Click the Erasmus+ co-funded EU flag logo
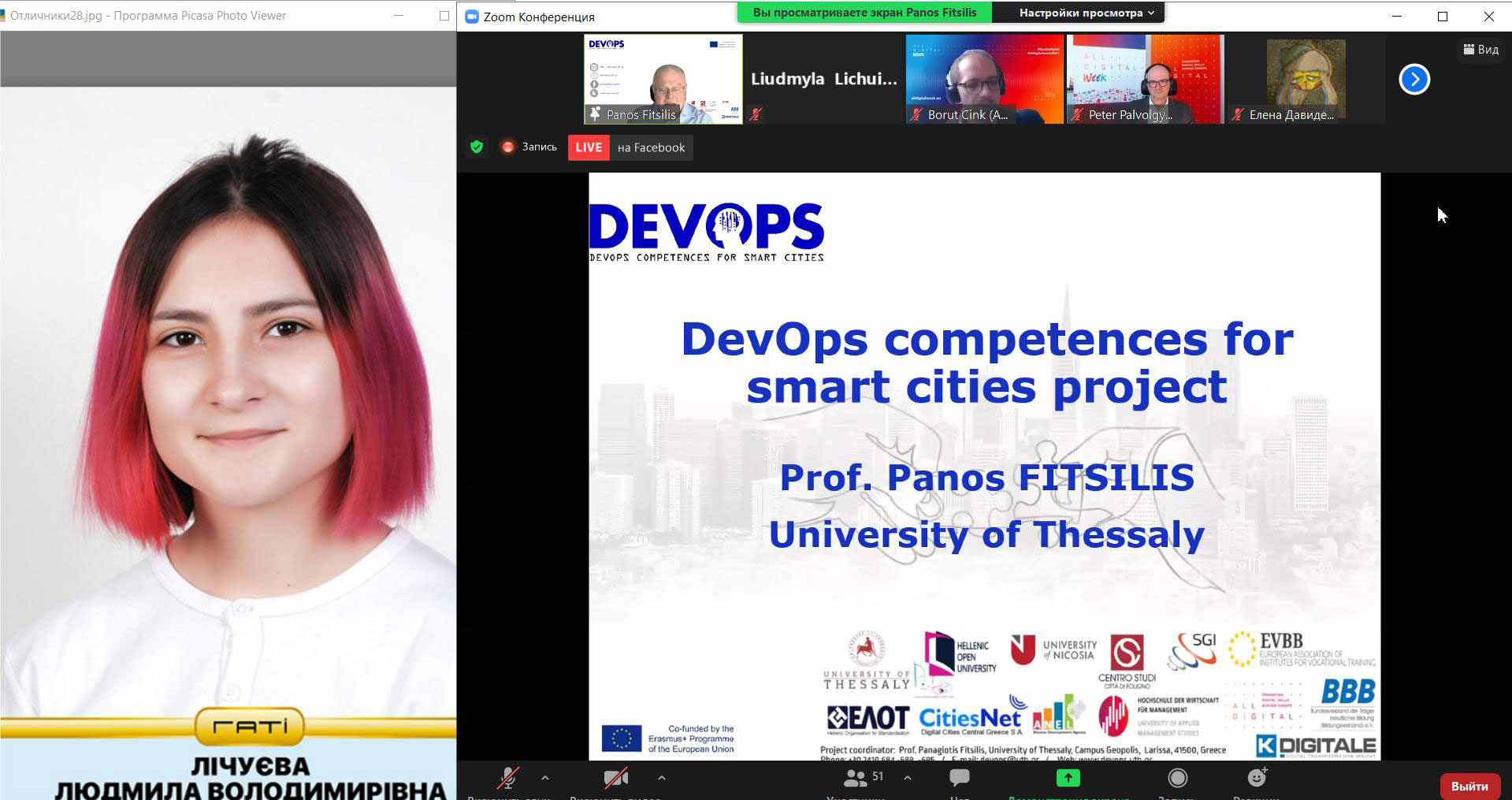 click(x=668, y=739)
